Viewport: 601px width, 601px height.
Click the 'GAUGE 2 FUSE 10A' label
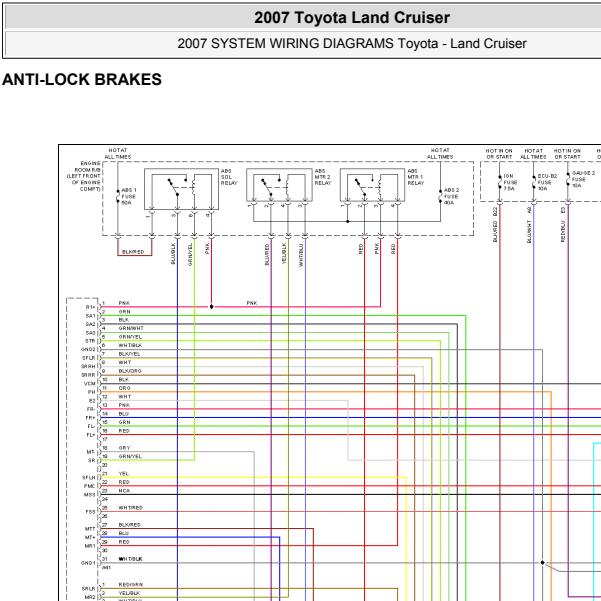point(583,179)
